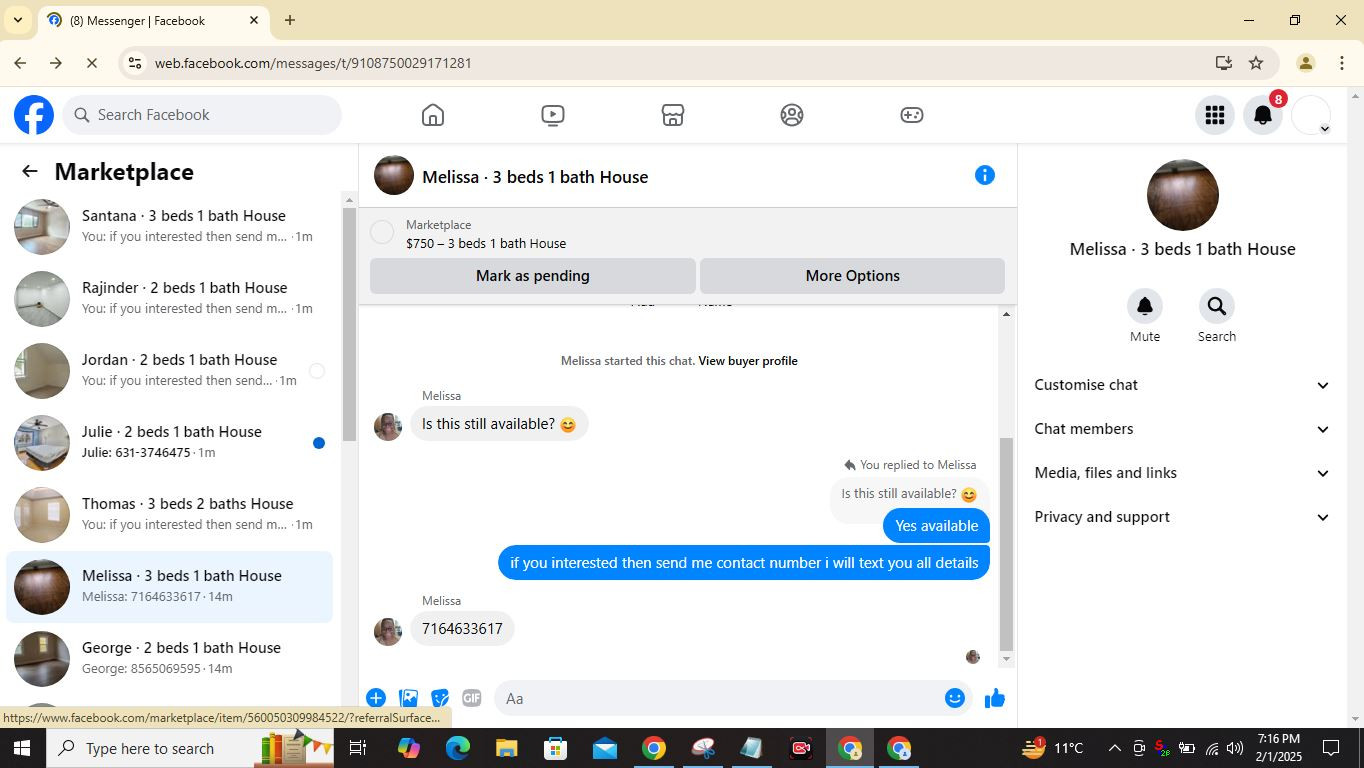Open a new browser tab

(290, 20)
